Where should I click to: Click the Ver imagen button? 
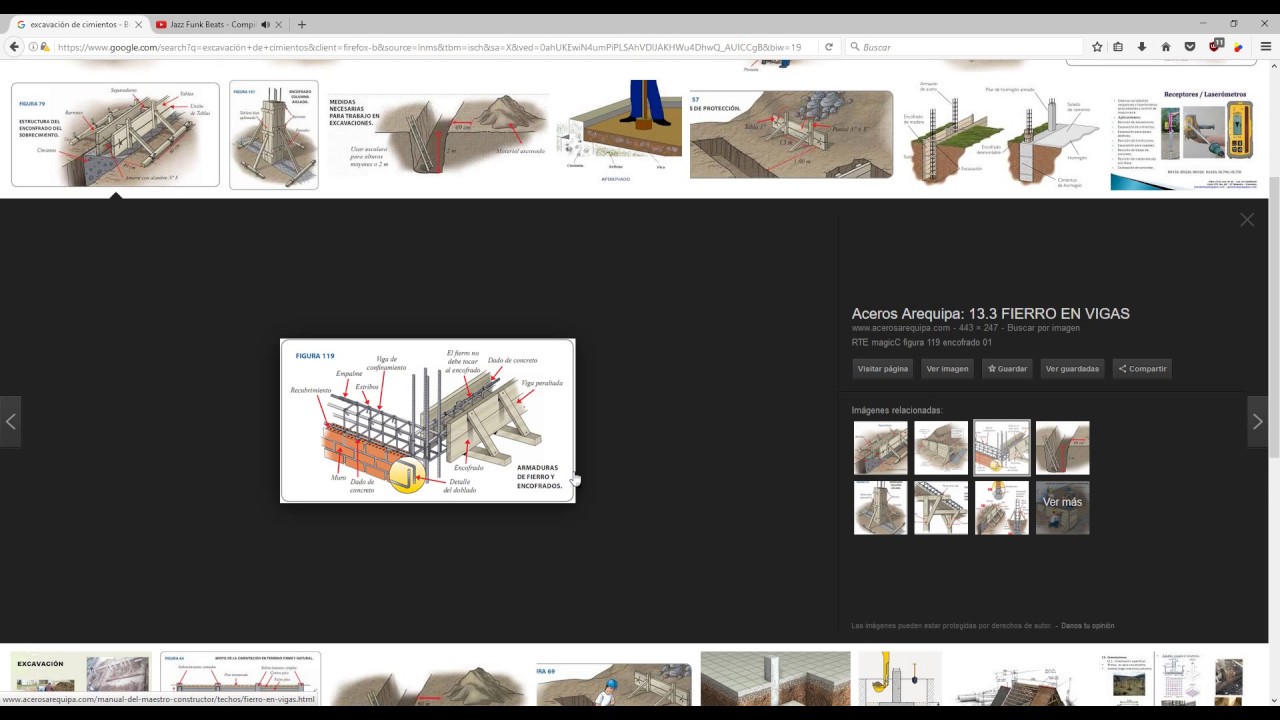[x=947, y=369]
